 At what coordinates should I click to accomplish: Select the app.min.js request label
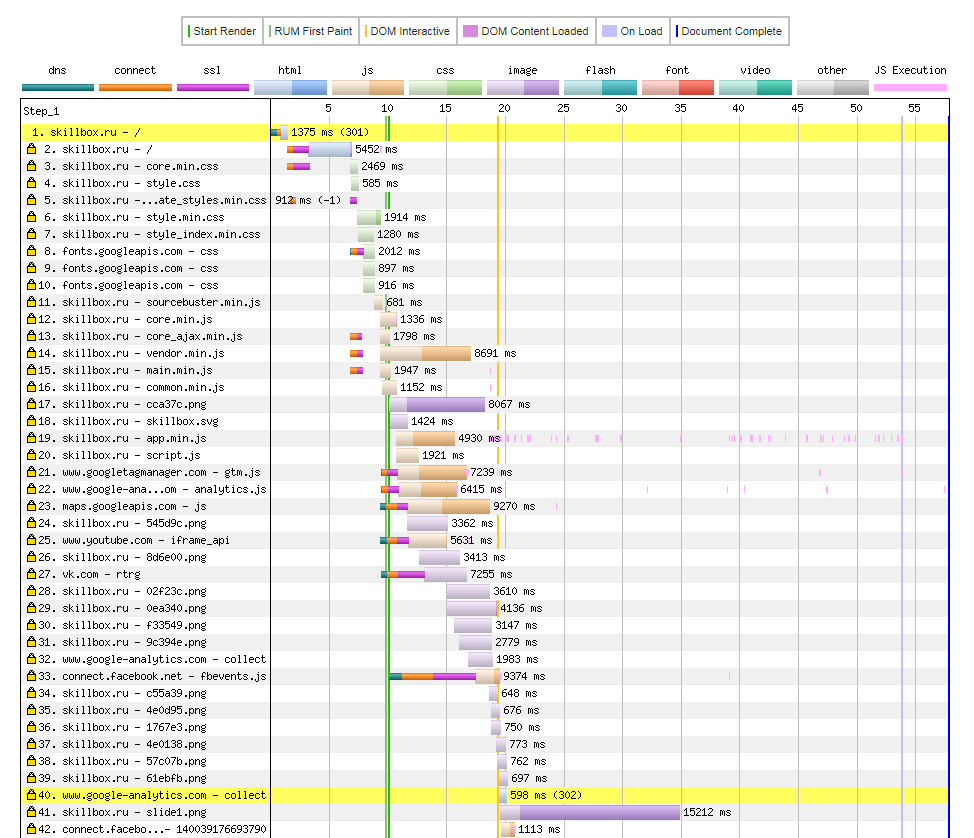click(134, 438)
